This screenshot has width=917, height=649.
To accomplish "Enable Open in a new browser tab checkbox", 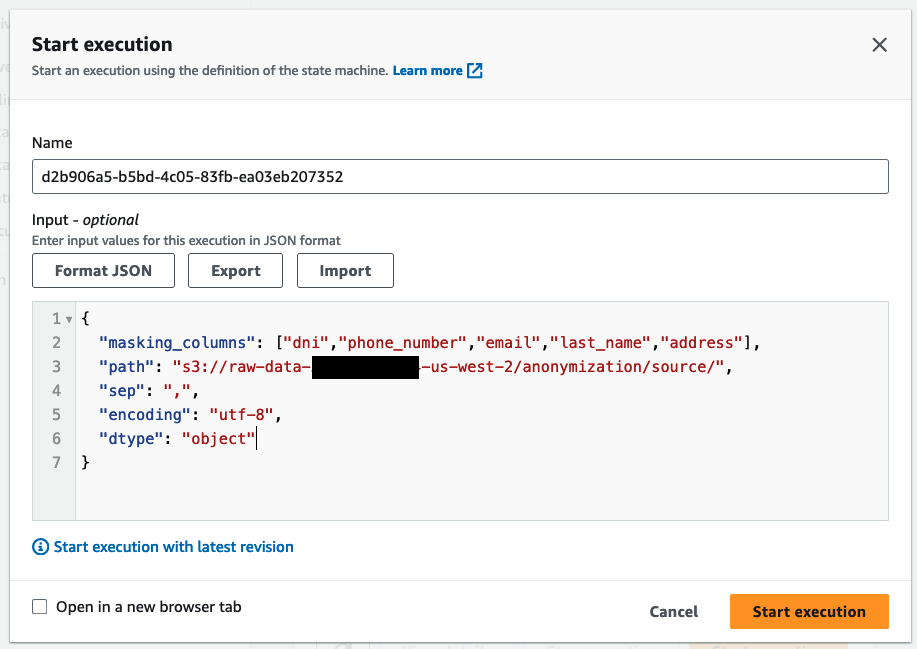I will [x=40, y=607].
